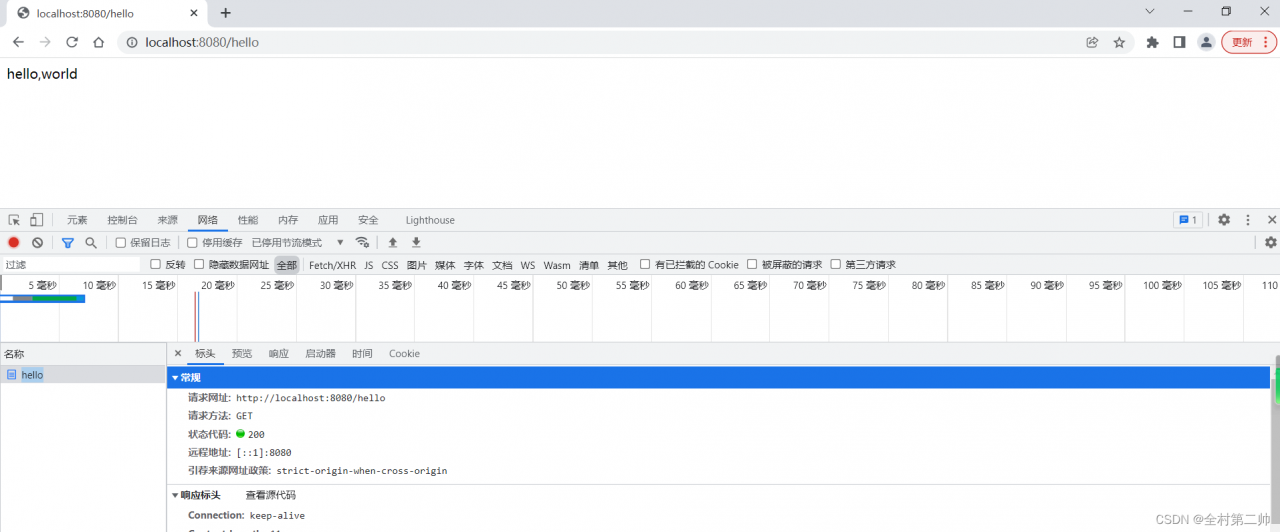The width and height of the screenshot is (1280, 532).
Task: Bookmark this page star icon
Action: (x=1119, y=42)
